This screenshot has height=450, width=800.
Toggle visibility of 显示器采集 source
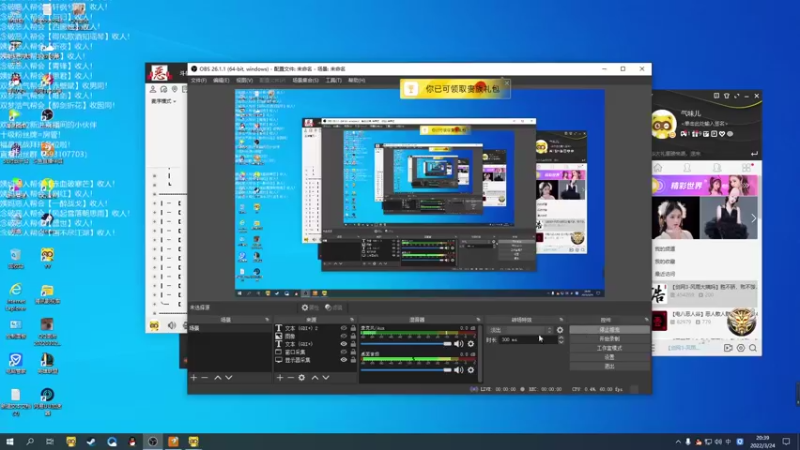tap(343, 360)
